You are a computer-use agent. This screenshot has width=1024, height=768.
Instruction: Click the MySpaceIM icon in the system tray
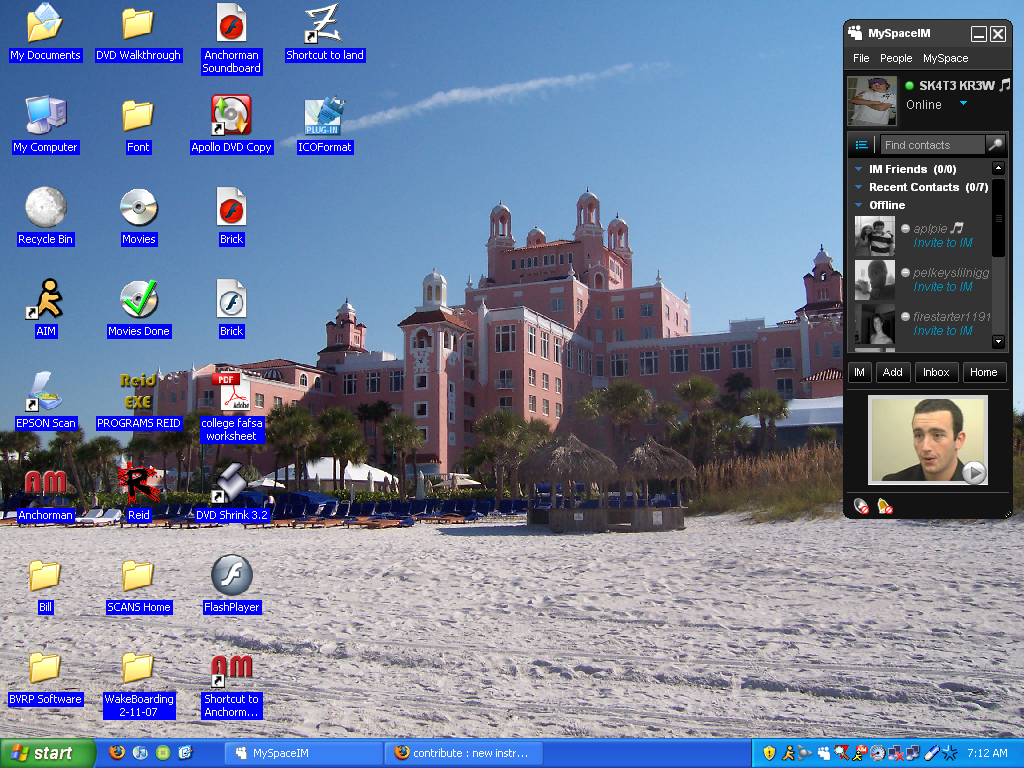pos(823,753)
